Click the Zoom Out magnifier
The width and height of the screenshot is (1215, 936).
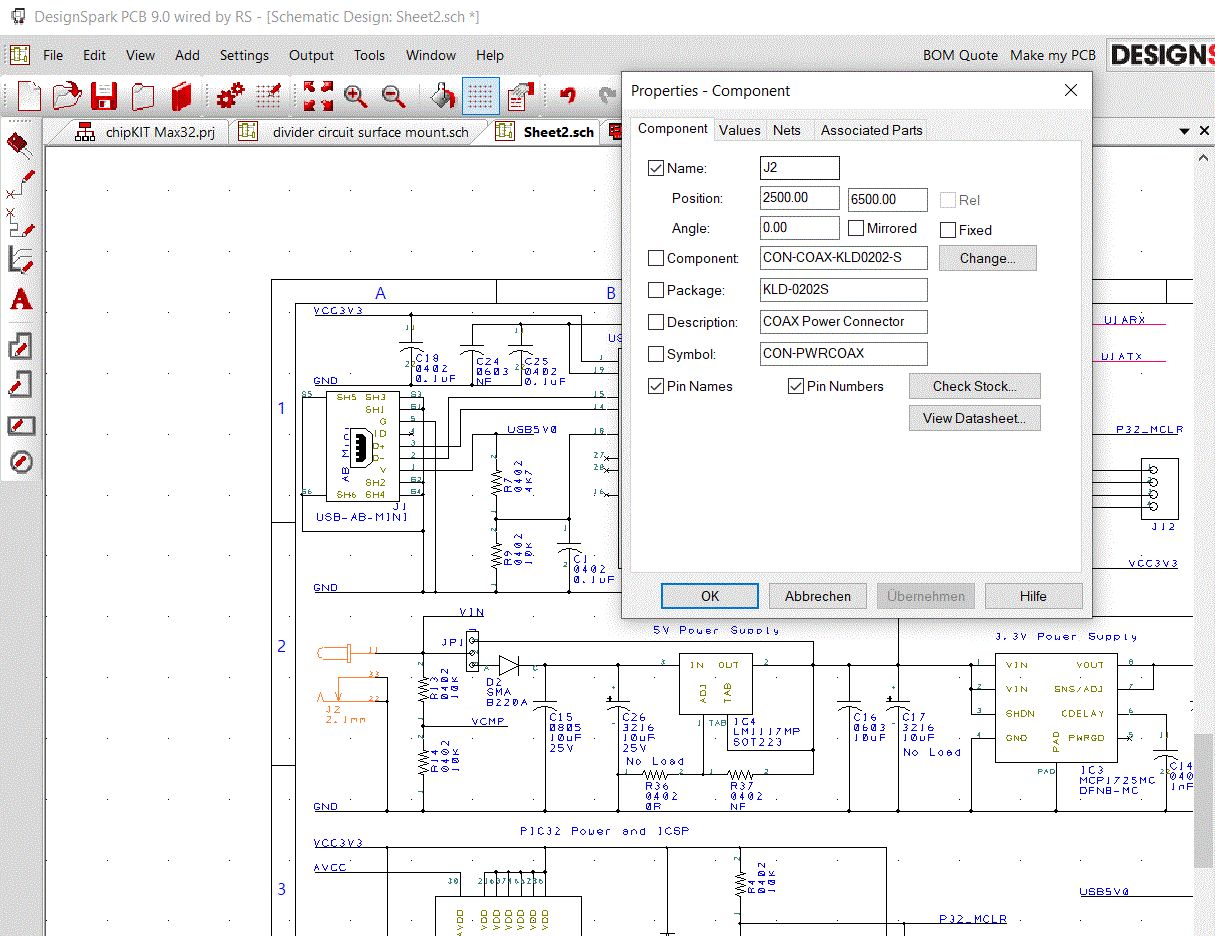point(393,96)
